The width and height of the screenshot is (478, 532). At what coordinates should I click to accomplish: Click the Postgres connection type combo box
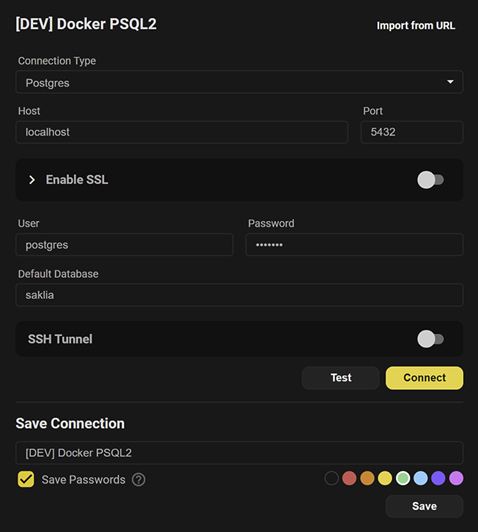[x=239, y=82]
